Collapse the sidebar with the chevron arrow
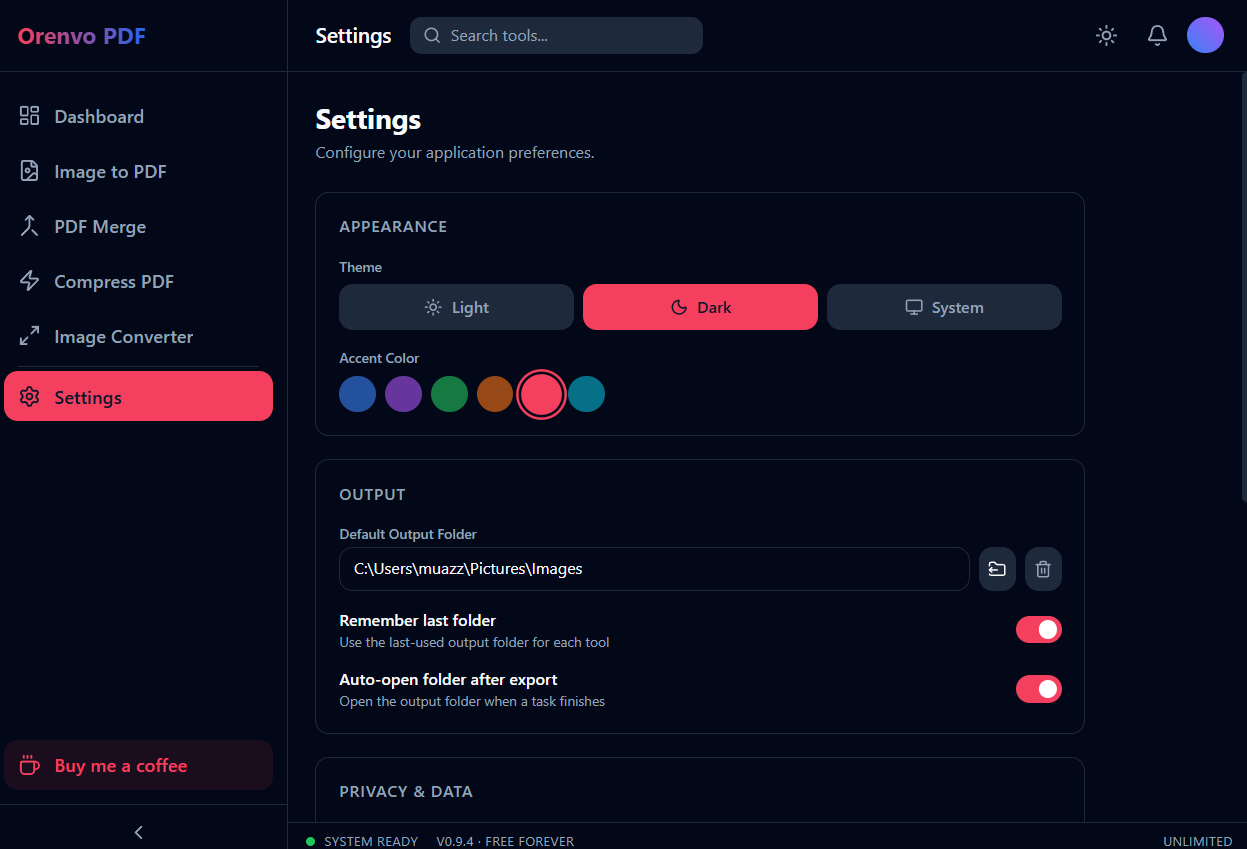The width and height of the screenshot is (1247, 849). coord(139,832)
